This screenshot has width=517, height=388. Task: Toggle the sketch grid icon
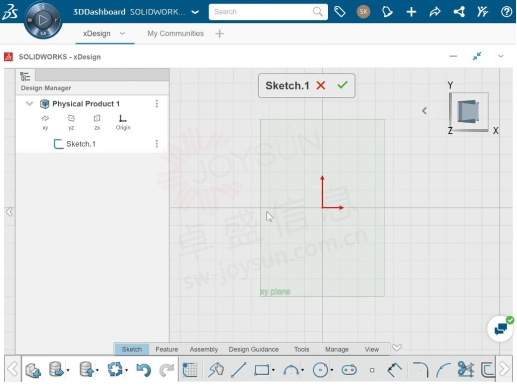click(190, 370)
